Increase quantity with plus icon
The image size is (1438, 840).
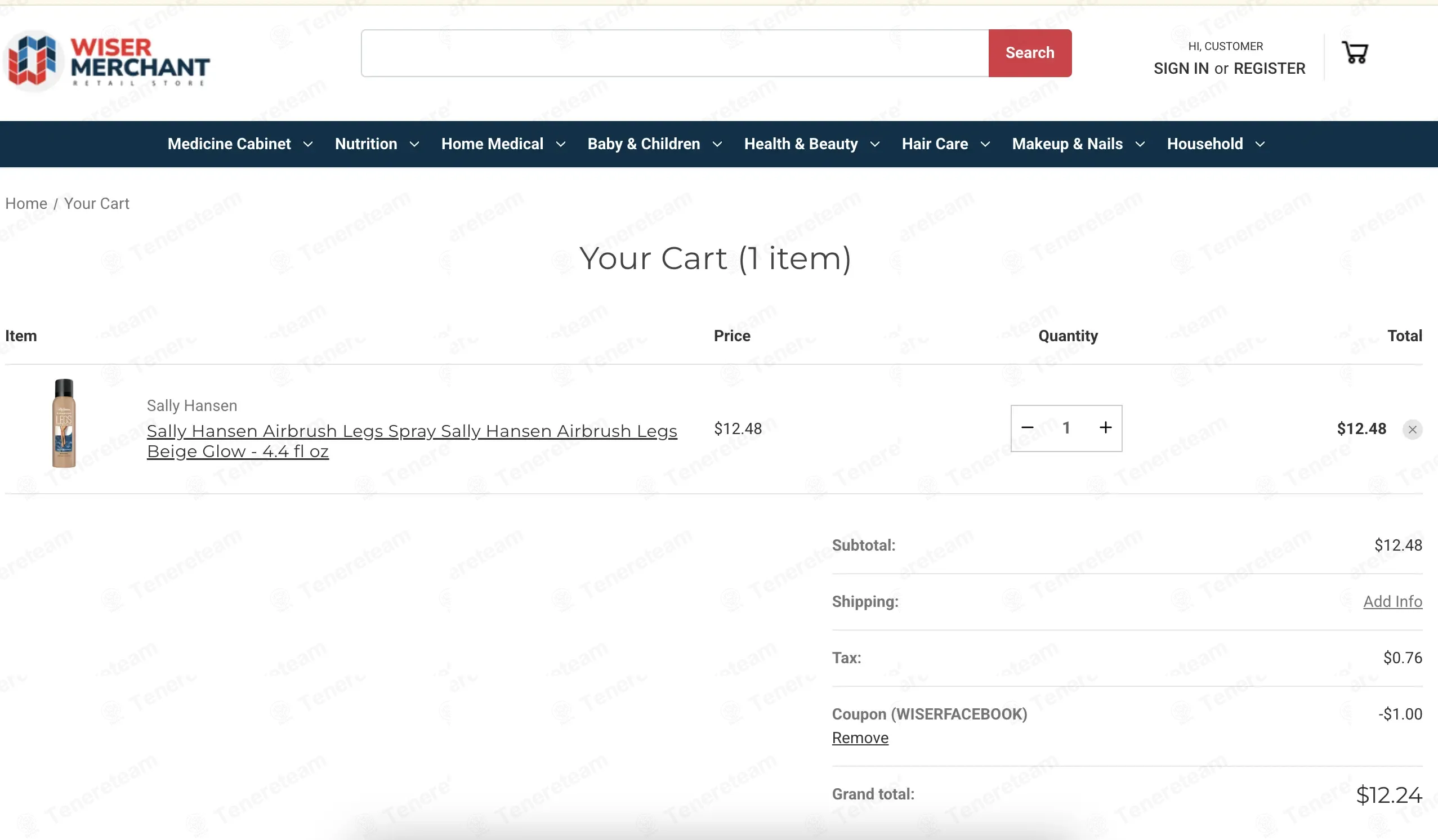point(1105,427)
